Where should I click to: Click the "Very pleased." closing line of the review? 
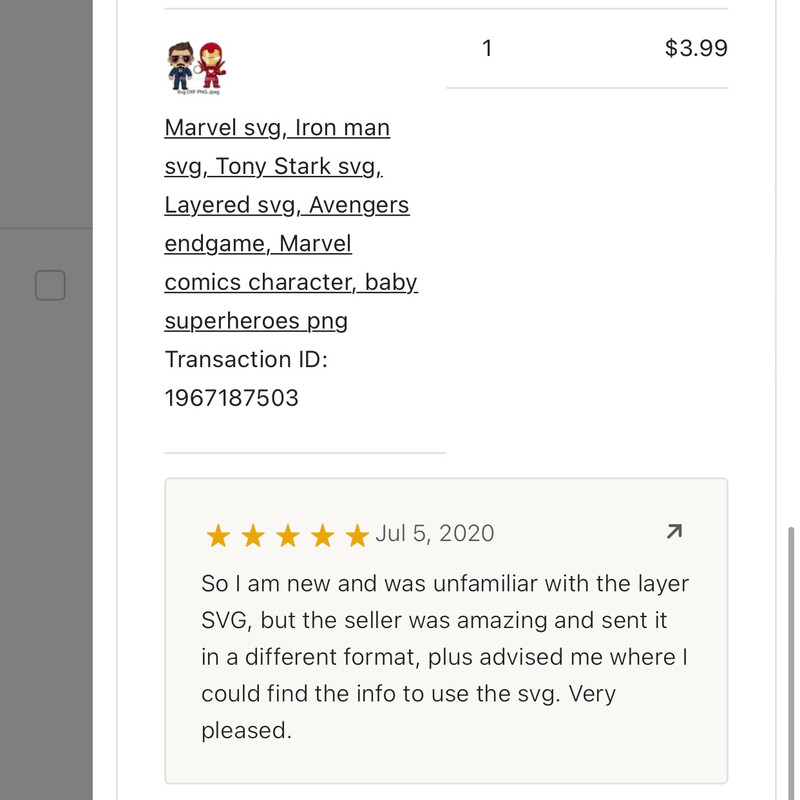point(246,731)
